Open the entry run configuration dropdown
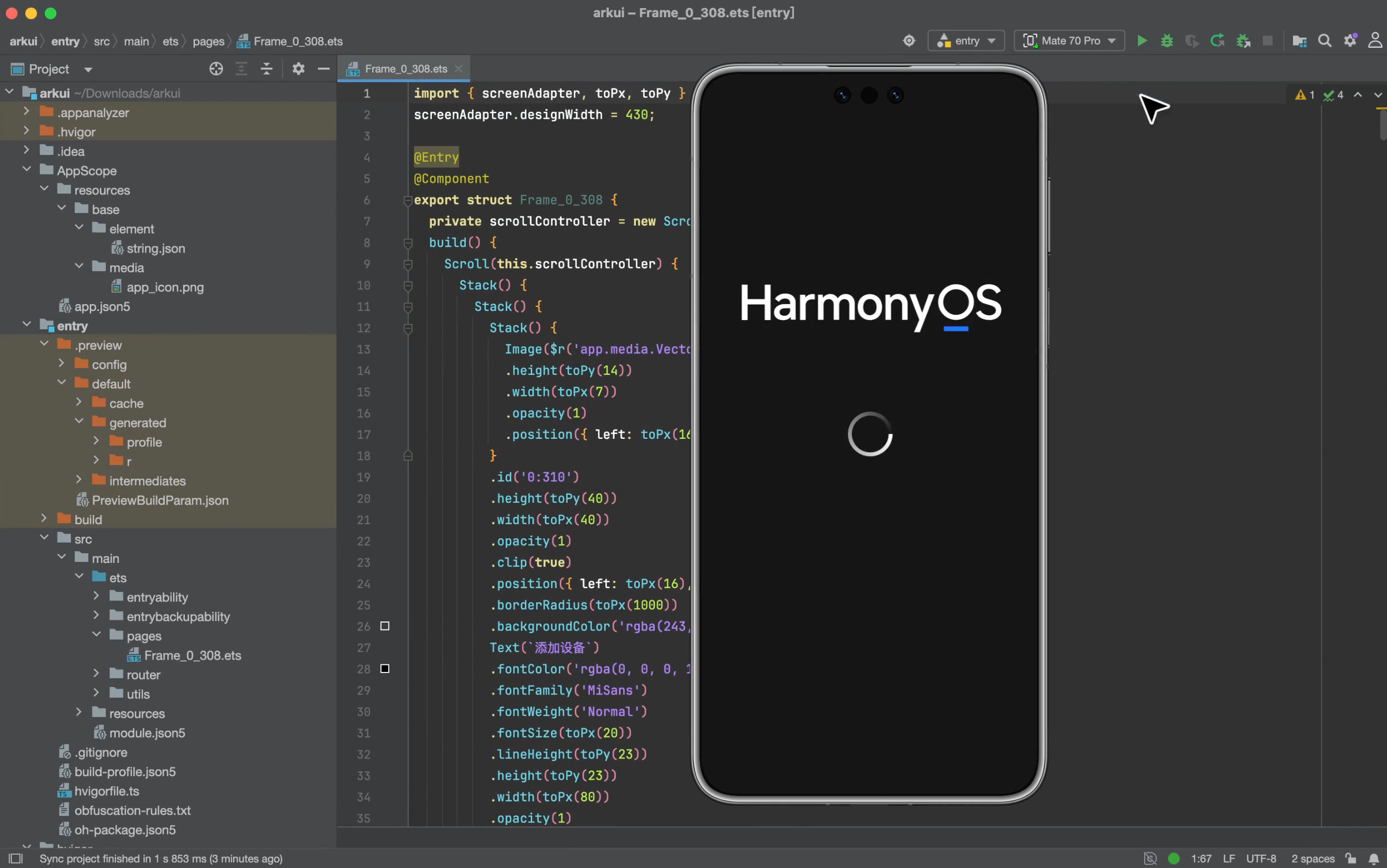Viewport: 1387px width, 868px height. point(966,41)
